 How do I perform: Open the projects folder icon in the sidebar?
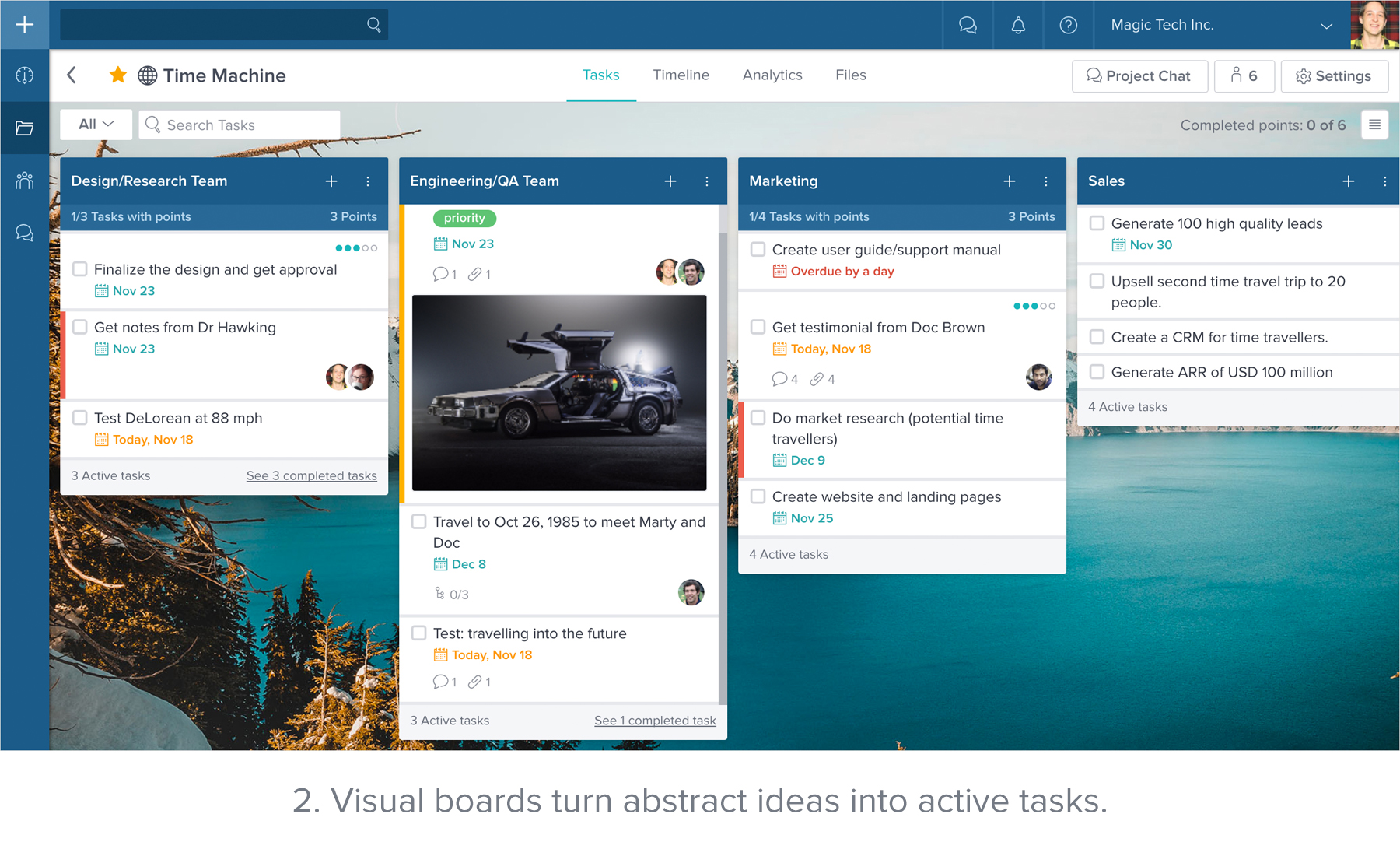coord(25,128)
